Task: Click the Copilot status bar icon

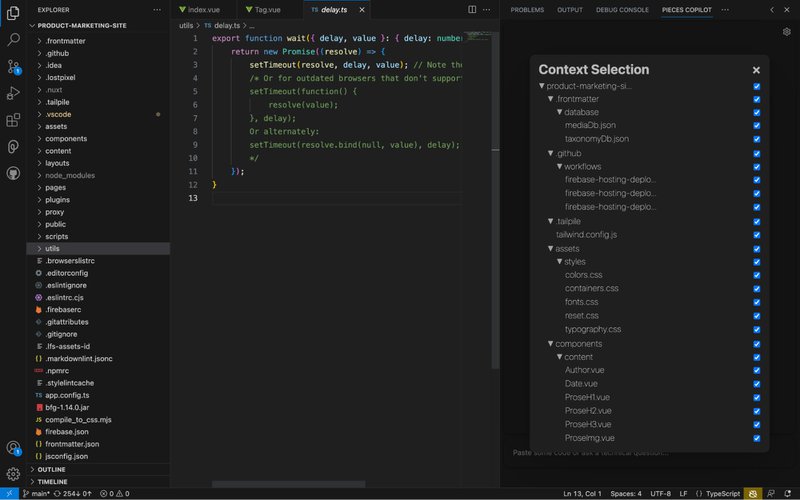Action: pyautogui.click(x=753, y=493)
